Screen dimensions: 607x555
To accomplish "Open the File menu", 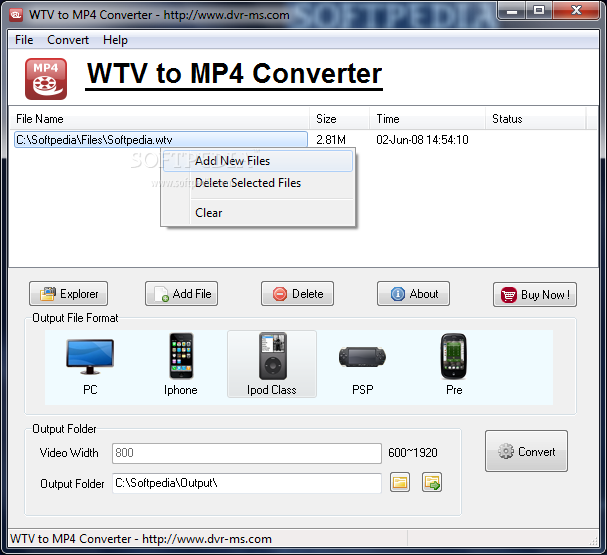I will tap(24, 40).
